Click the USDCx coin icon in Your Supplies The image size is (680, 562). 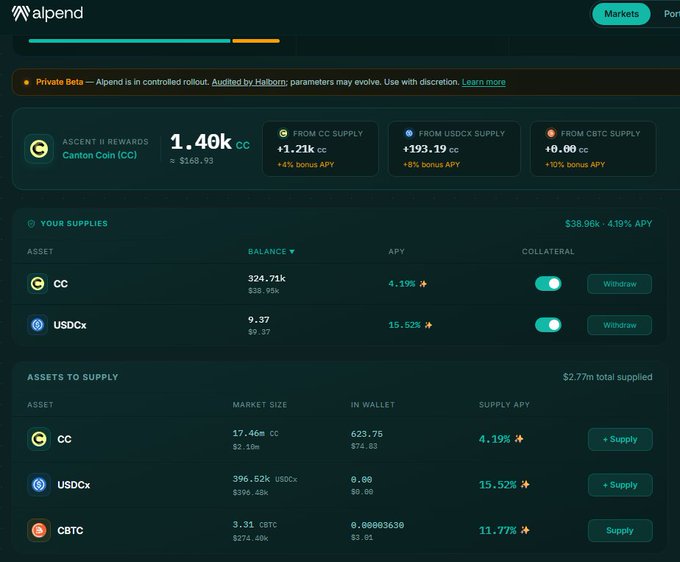click(37, 325)
